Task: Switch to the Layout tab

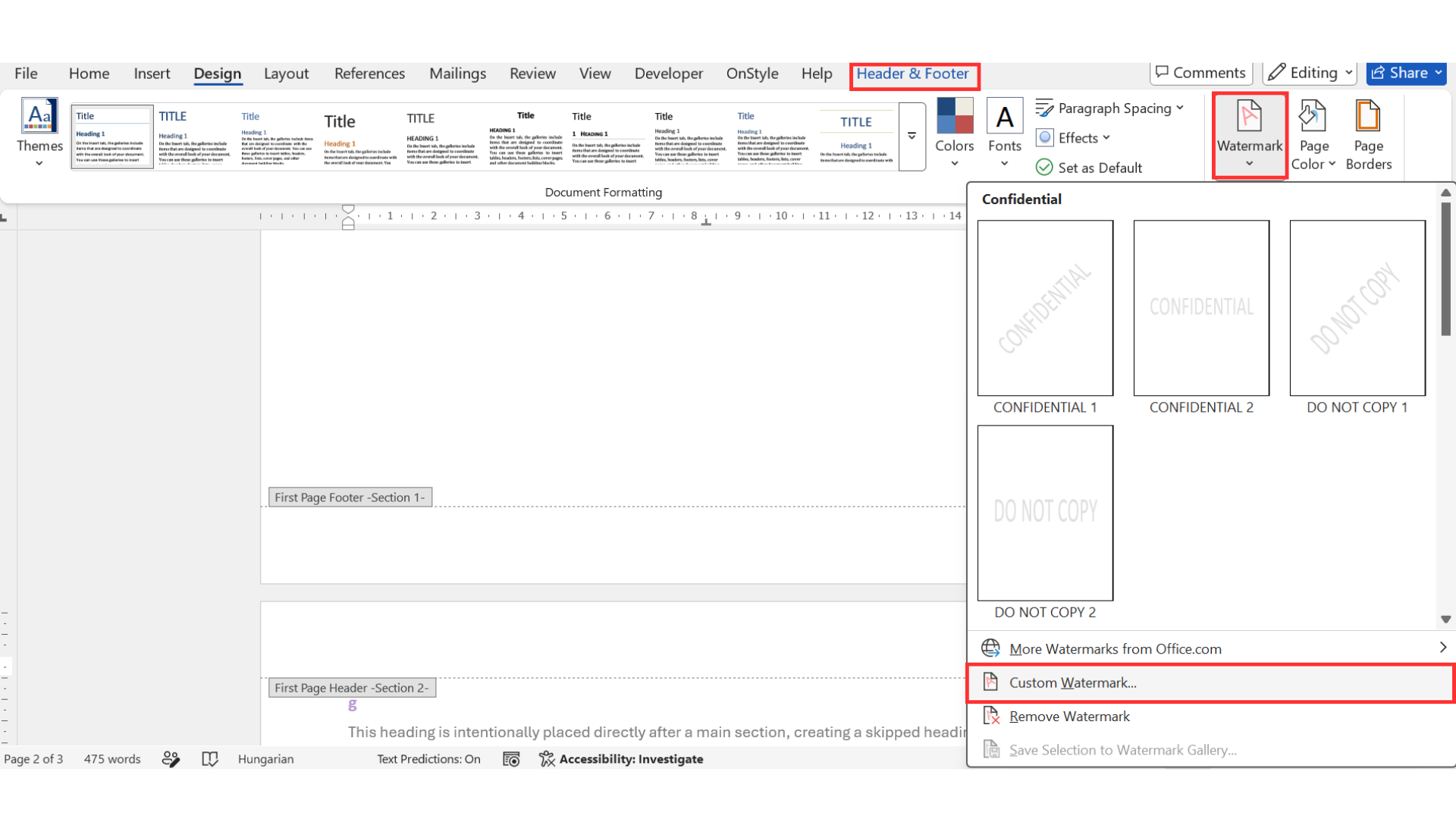Action: [x=286, y=74]
